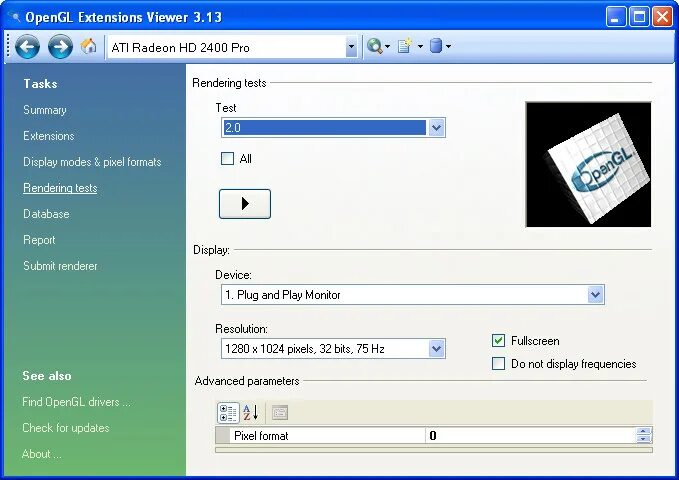This screenshot has height=480, width=679.
Task: Start the rendering test play button
Action: [245, 204]
